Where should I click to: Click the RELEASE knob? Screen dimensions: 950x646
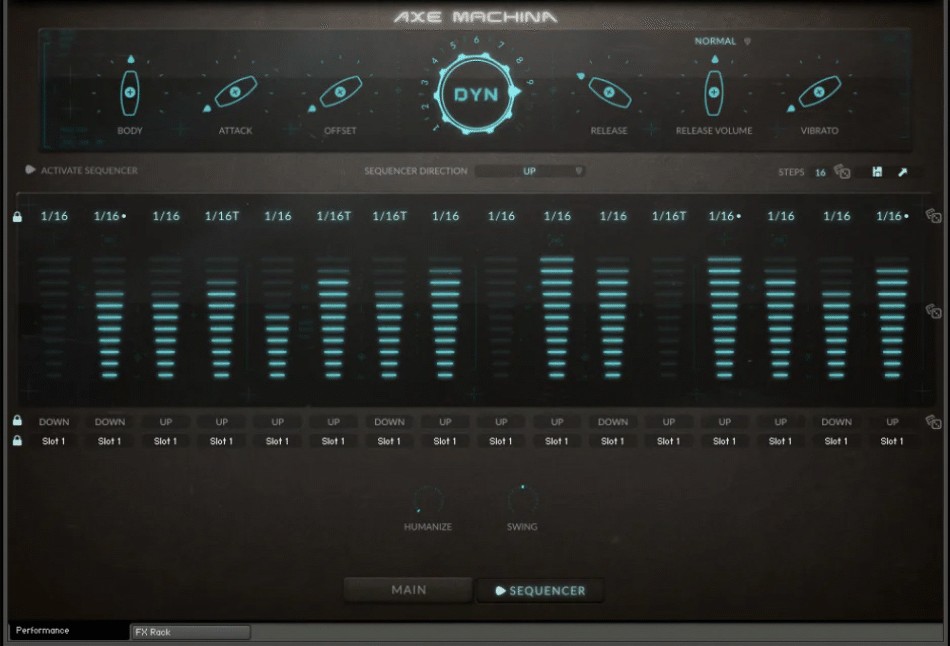click(x=609, y=92)
